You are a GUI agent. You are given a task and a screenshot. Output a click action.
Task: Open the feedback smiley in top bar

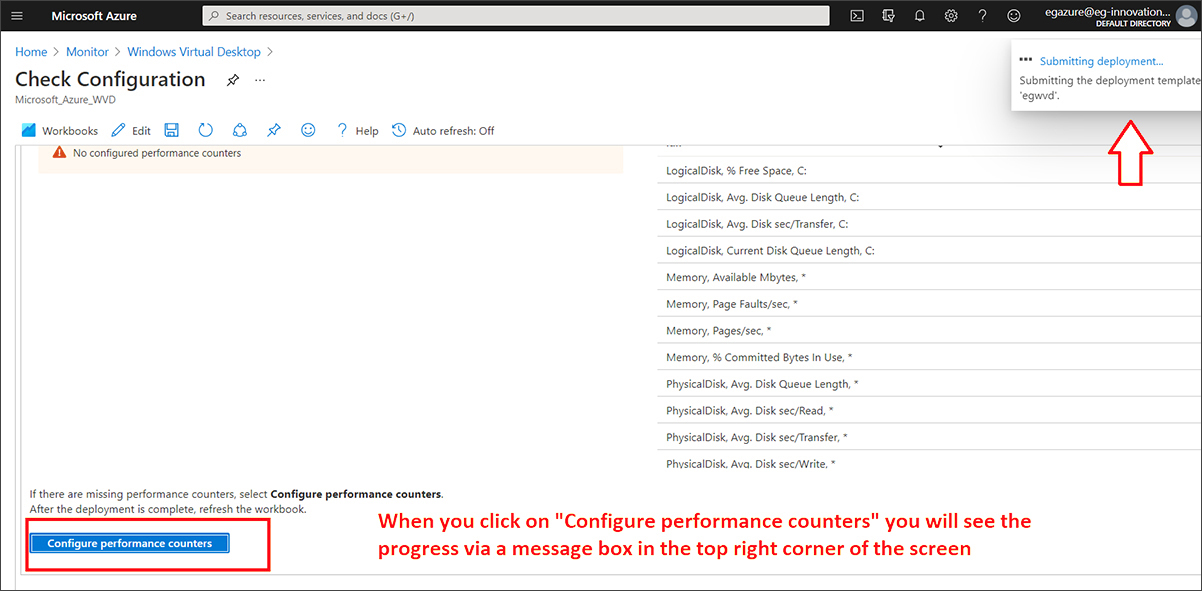tap(1014, 16)
